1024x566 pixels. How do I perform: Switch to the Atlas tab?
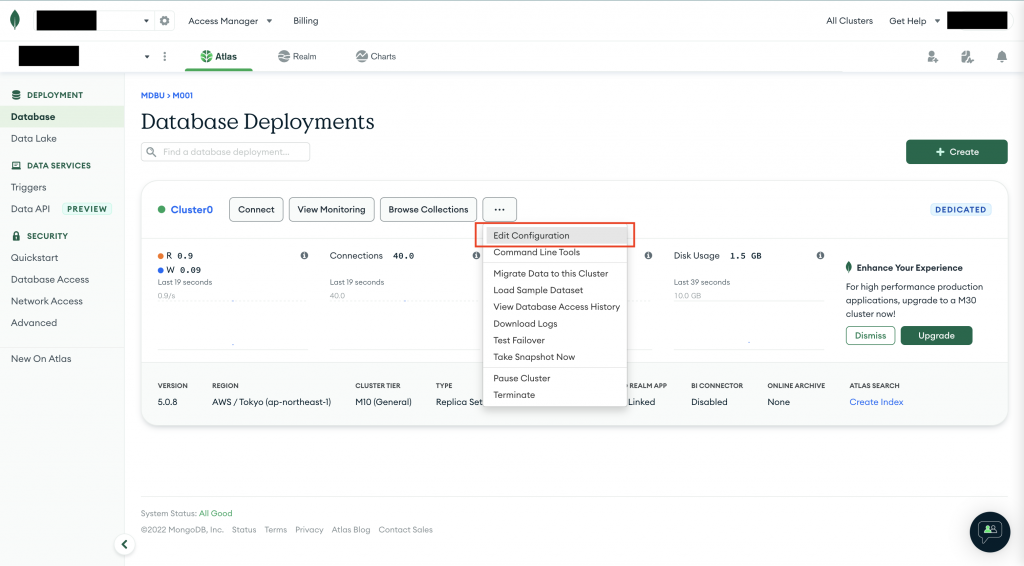(219, 57)
